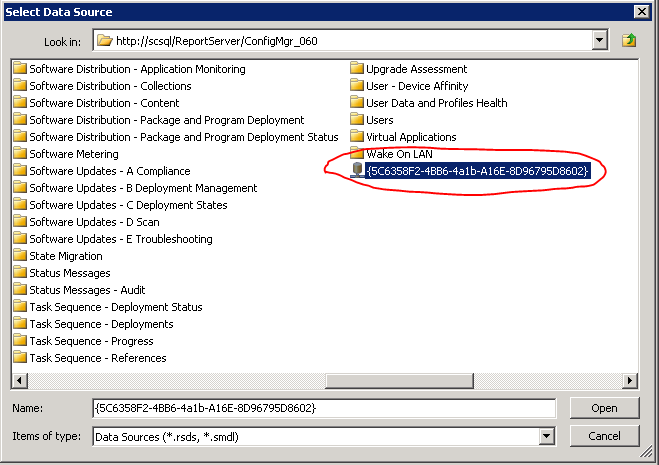
Task: Click folder icon beside Software Metering
Action: point(20,153)
